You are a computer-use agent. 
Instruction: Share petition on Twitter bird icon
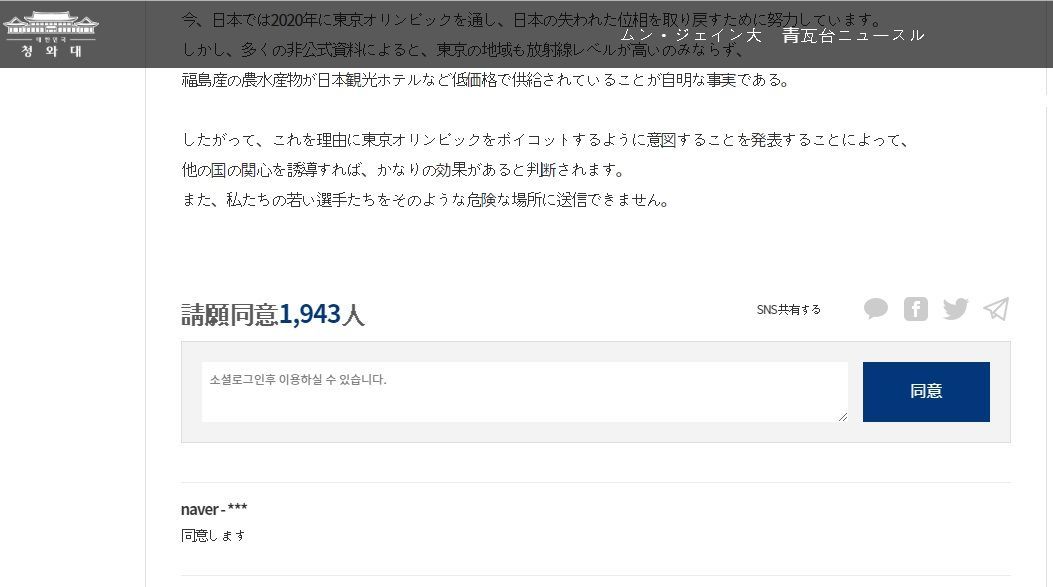(x=956, y=309)
